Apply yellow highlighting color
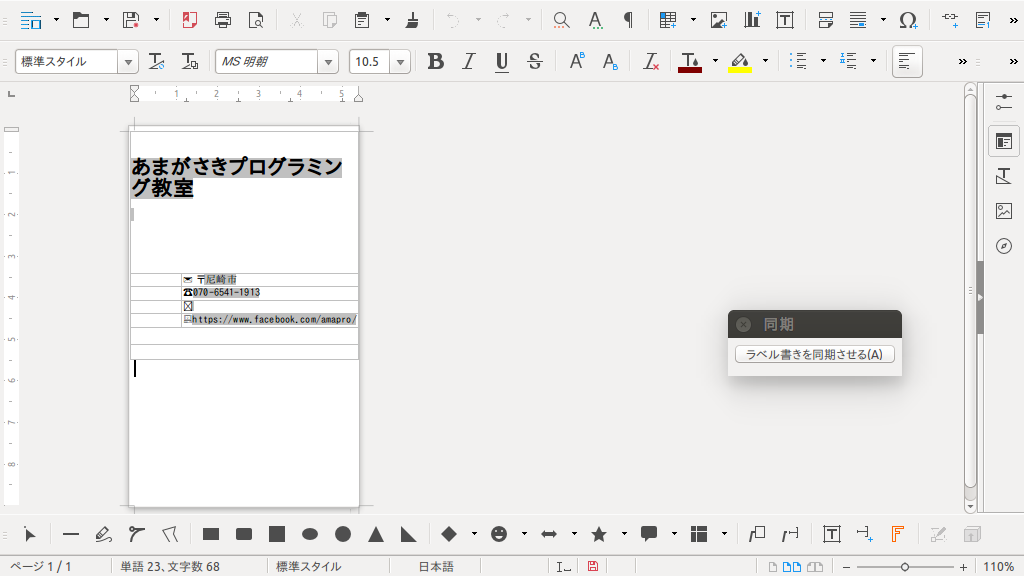This screenshot has height=576, width=1024. [740, 61]
